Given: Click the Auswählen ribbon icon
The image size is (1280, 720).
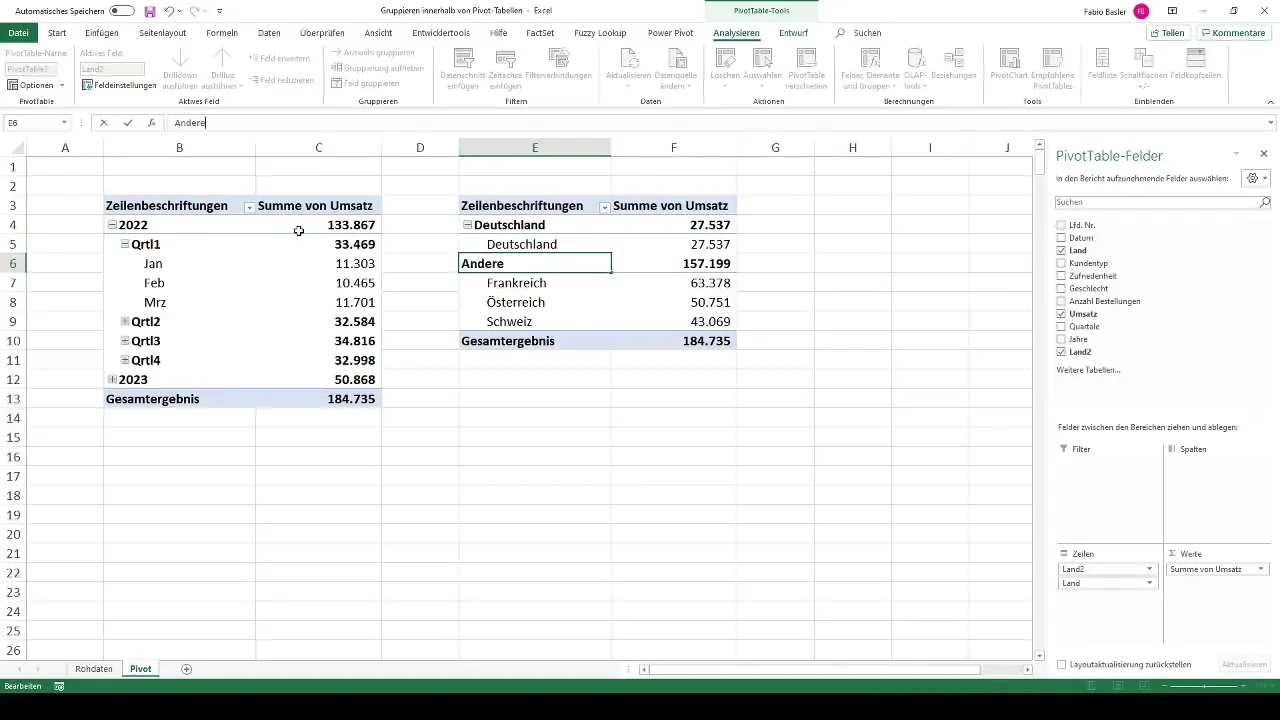Looking at the screenshot, I should pyautogui.click(x=763, y=58).
